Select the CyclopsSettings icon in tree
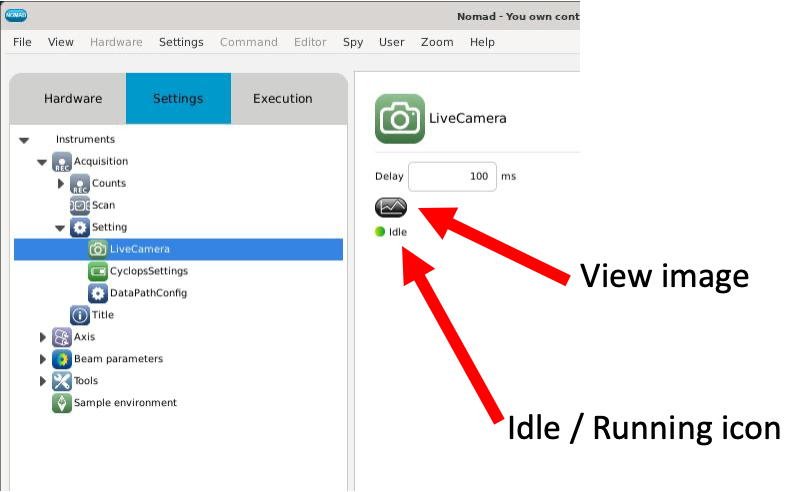The width and height of the screenshot is (806, 492). [98, 271]
